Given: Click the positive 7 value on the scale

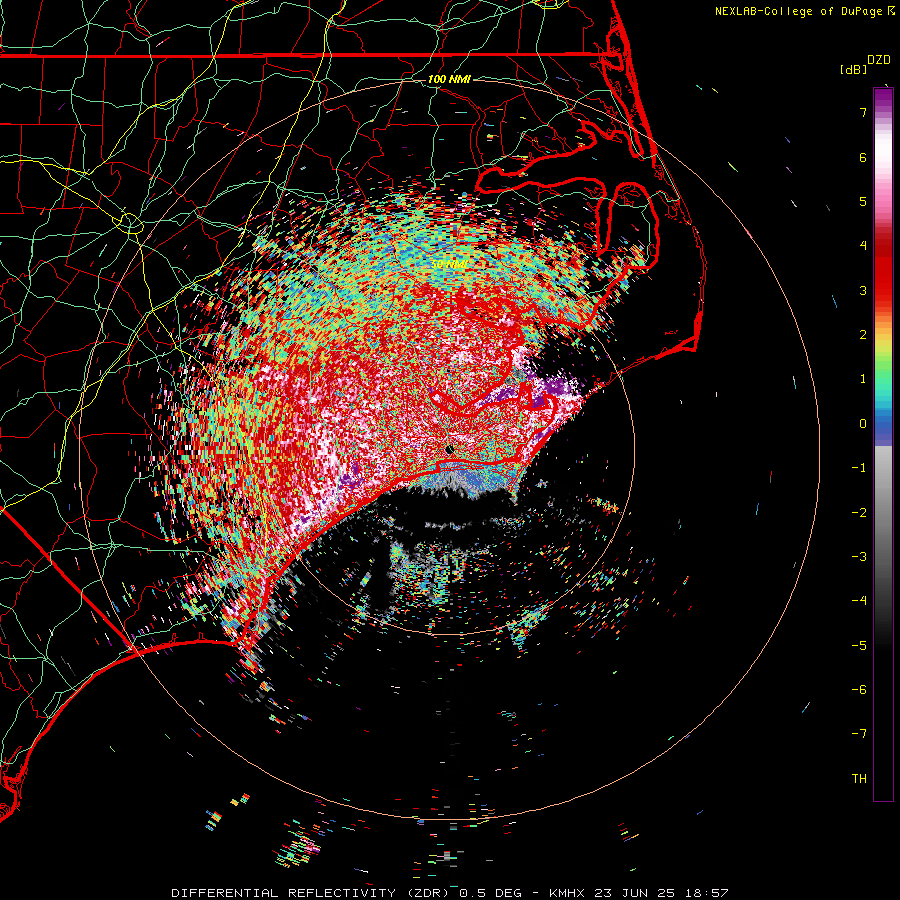Looking at the screenshot, I should pos(863,112).
